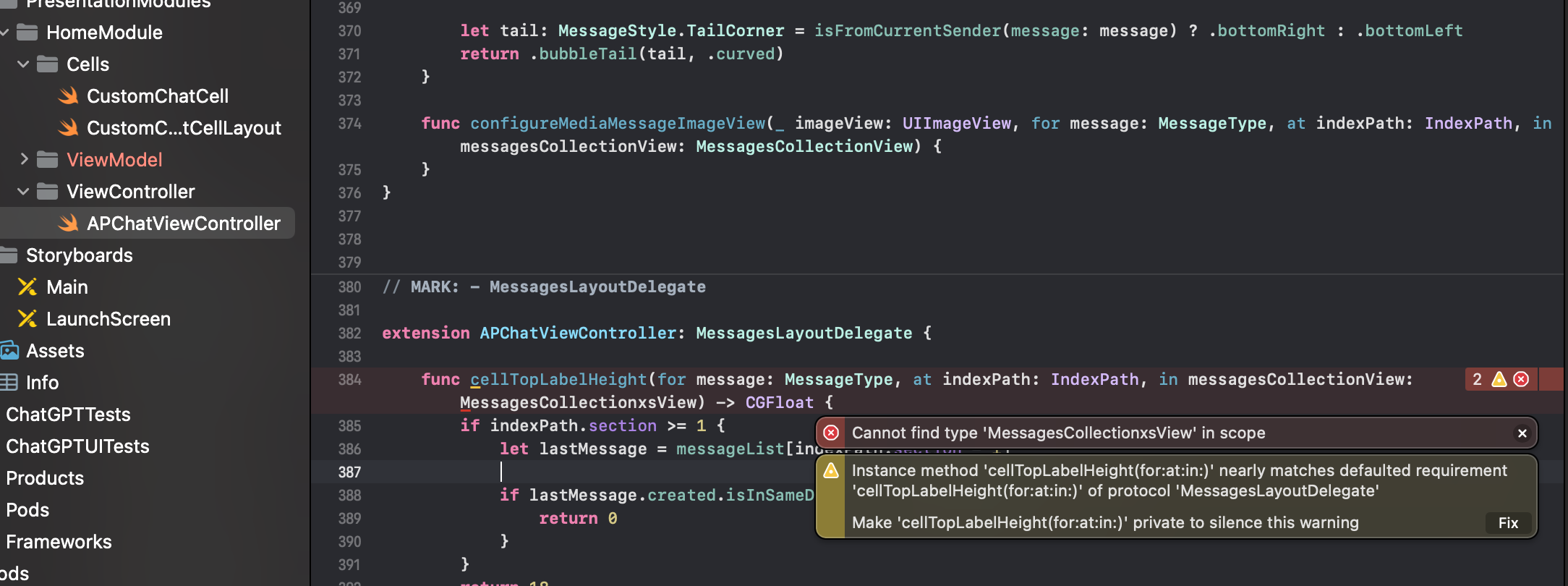Dismiss the 'Cannot find type' error popup
The width and height of the screenshot is (1568, 586).
click(x=1522, y=433)
